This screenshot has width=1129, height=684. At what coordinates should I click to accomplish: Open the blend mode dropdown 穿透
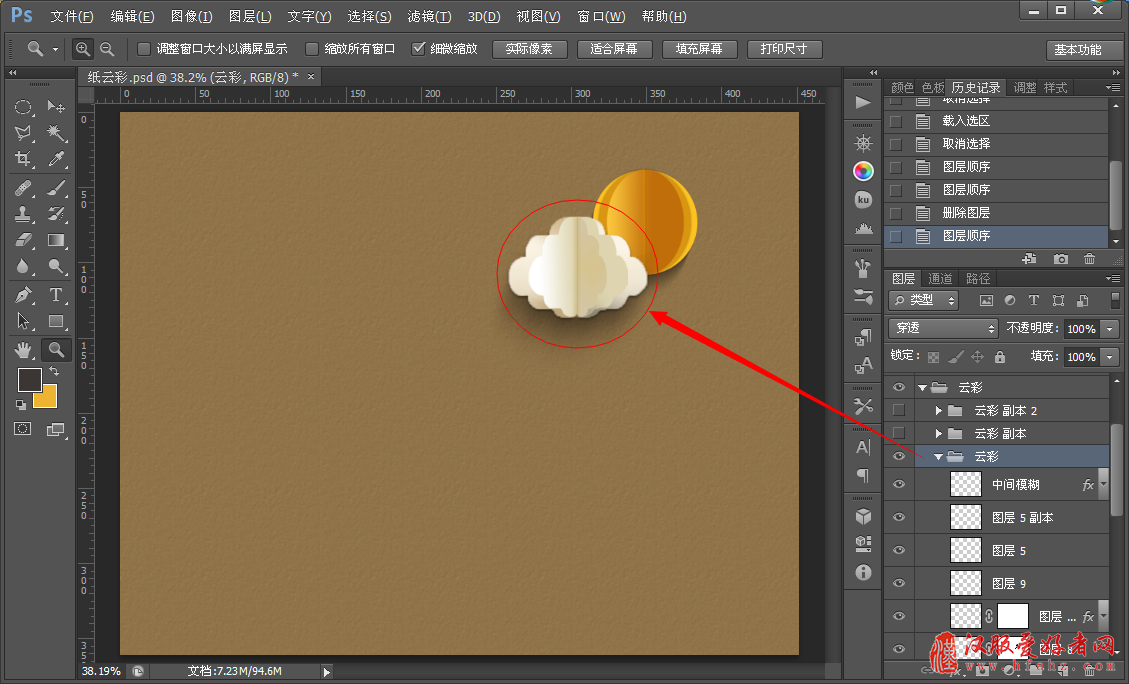(943, 328)
